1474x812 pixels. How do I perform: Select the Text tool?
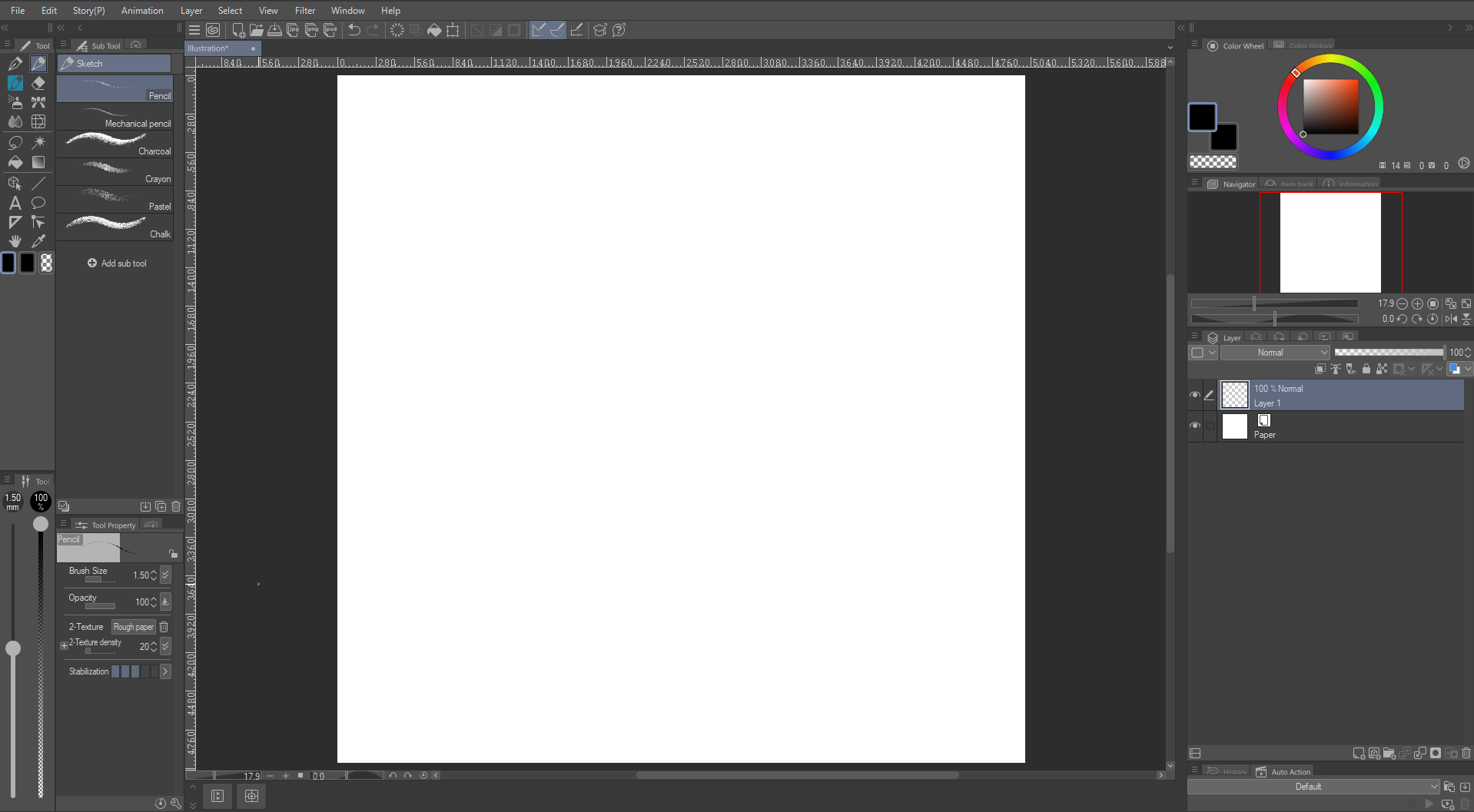pos(15,203)
